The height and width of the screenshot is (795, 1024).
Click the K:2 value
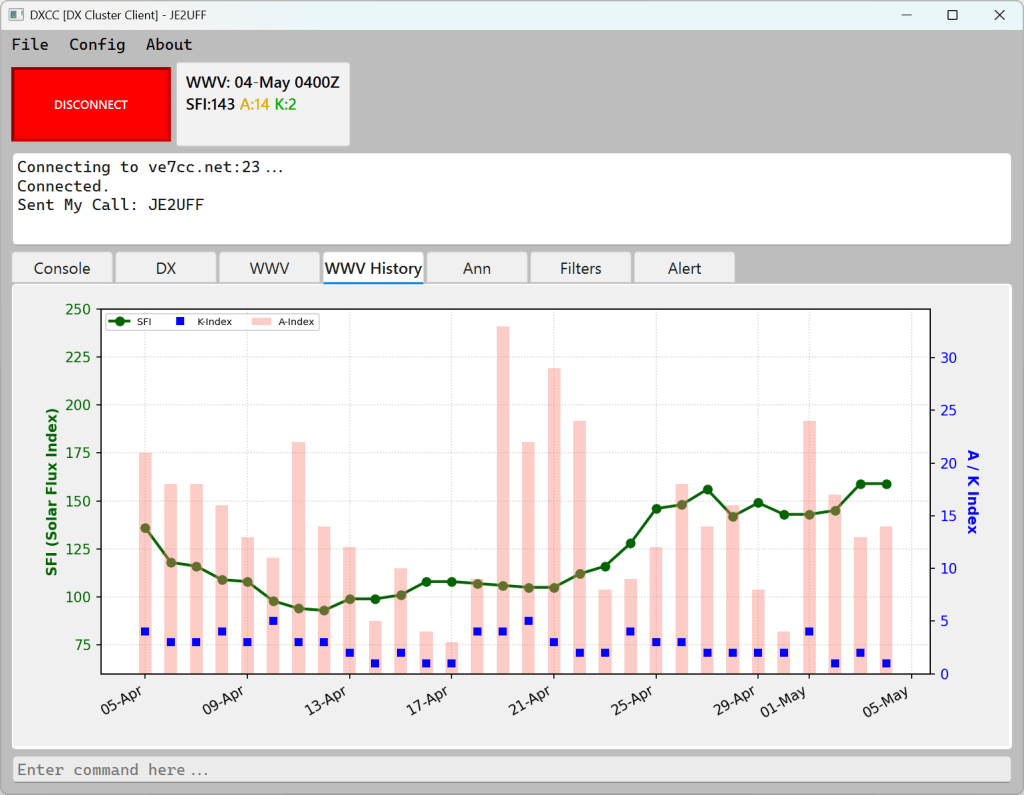pyautogui.click(x=285, y=105)
